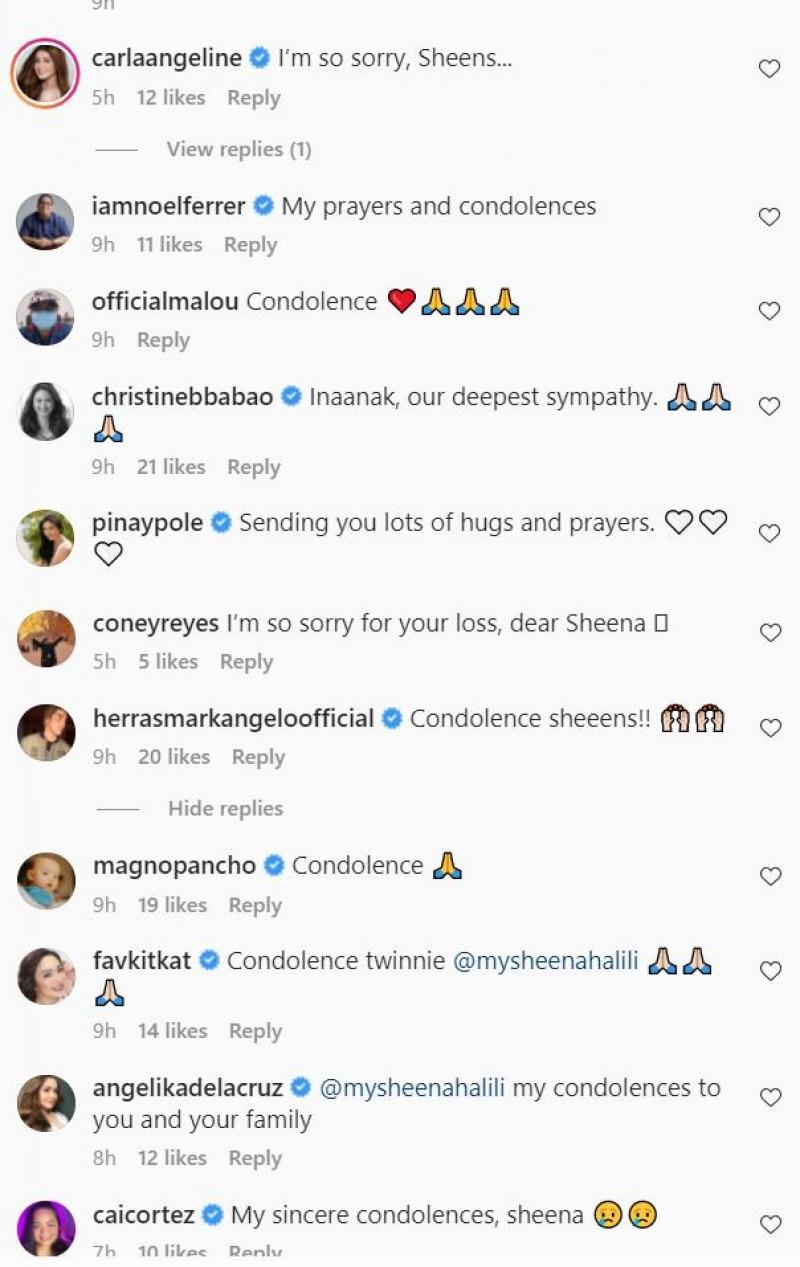Reply to christinebbabao's comment

pyautogui.click(x=254, y=467)
